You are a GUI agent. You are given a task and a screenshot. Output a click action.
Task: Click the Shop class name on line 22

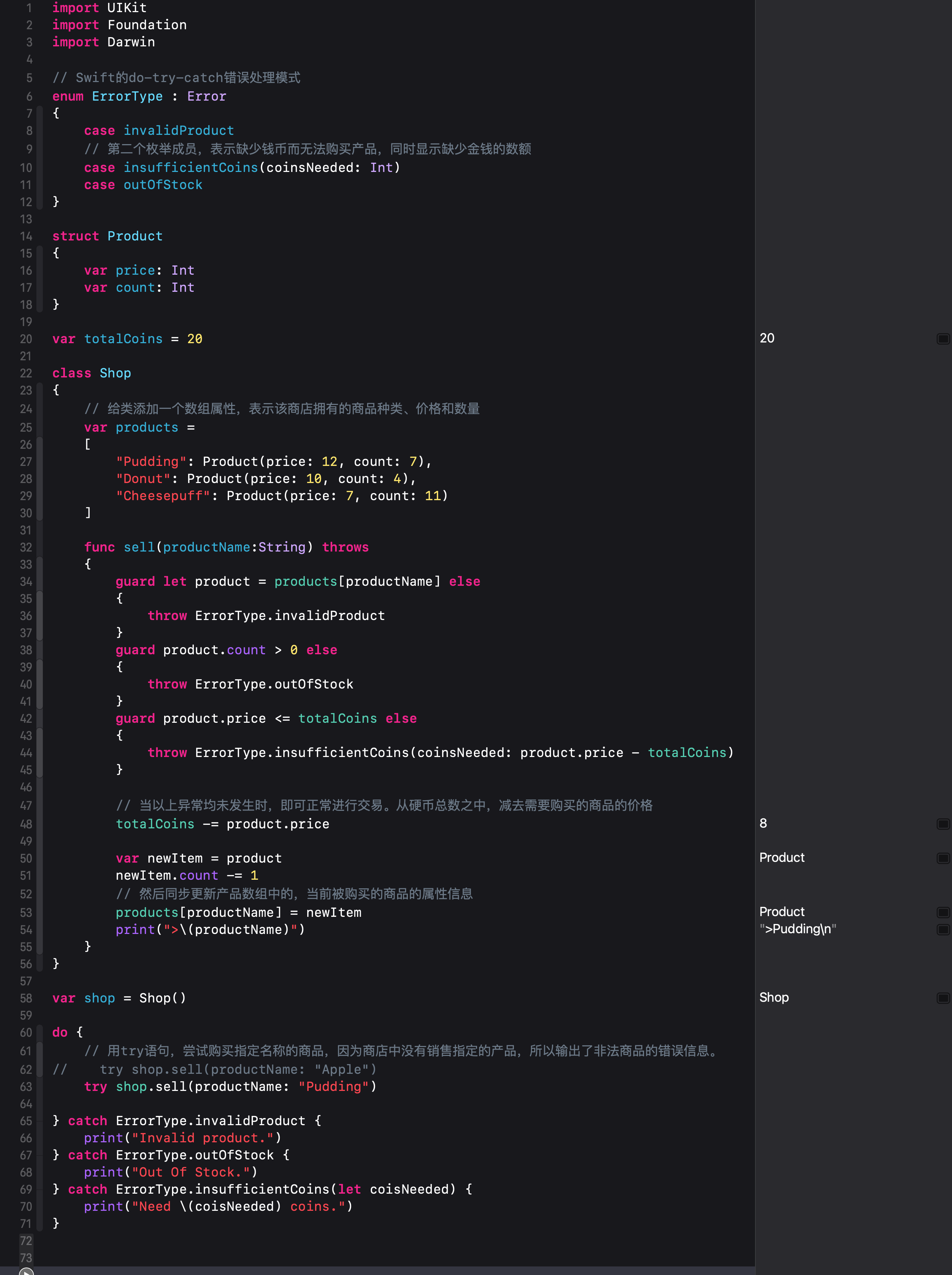pyautogui.click(x=115, y=374)
